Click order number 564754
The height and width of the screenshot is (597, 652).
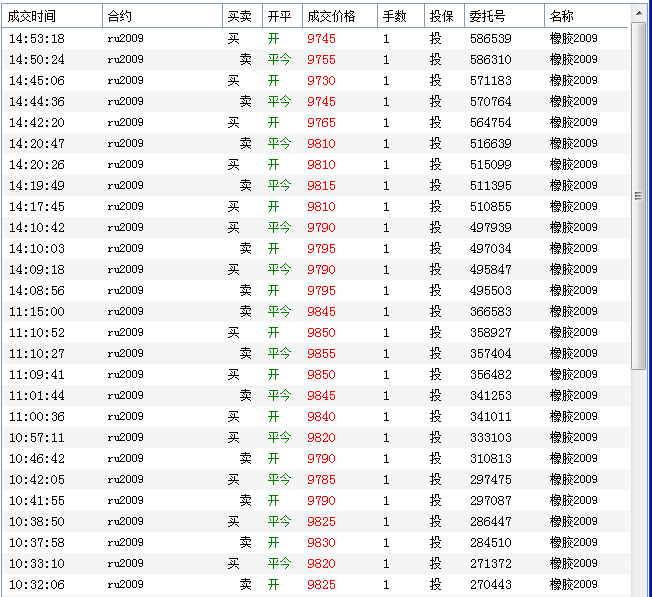[491, 123]
